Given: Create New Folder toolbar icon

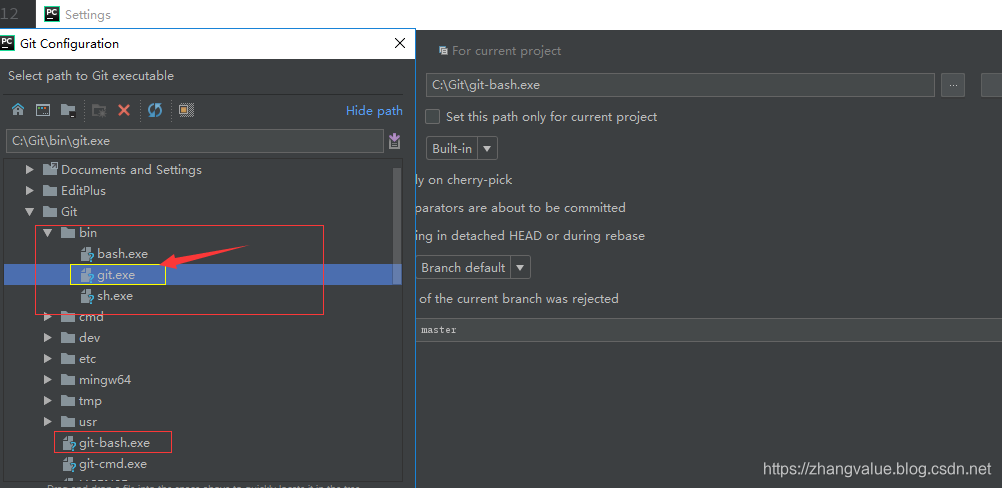Looking at the screenshot, I should 98,110.
